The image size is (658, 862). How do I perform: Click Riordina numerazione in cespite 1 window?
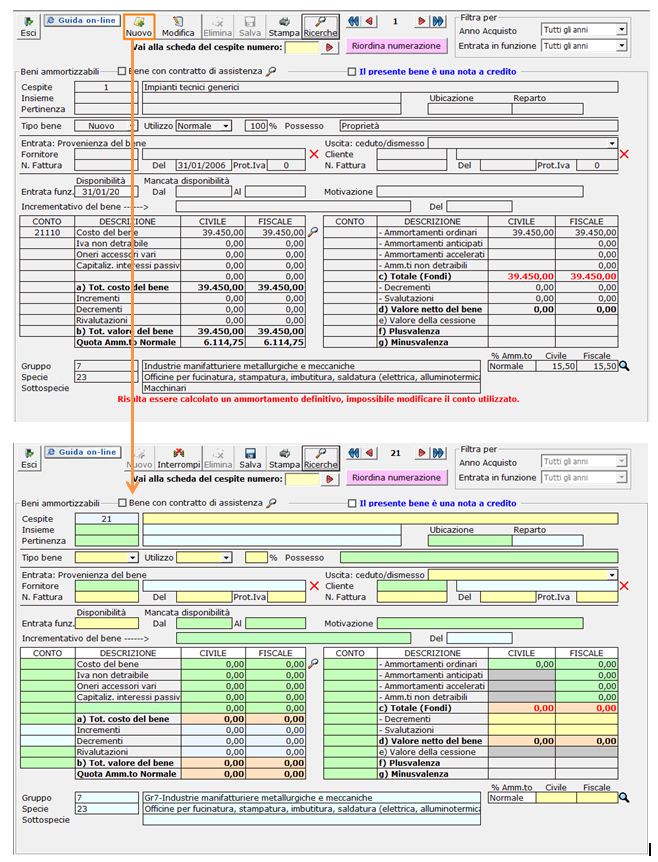396,46
